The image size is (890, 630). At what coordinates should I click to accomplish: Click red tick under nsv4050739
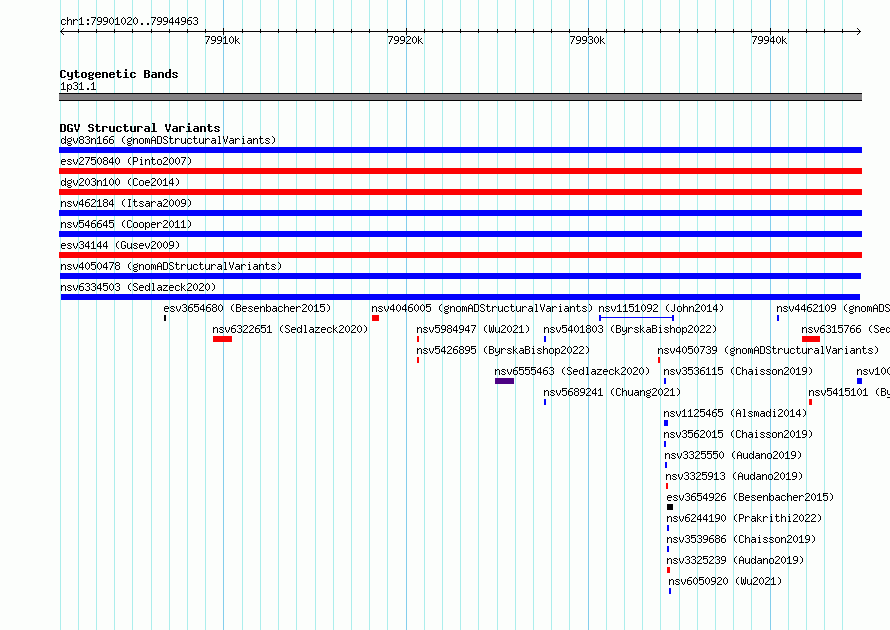point(659,360)
